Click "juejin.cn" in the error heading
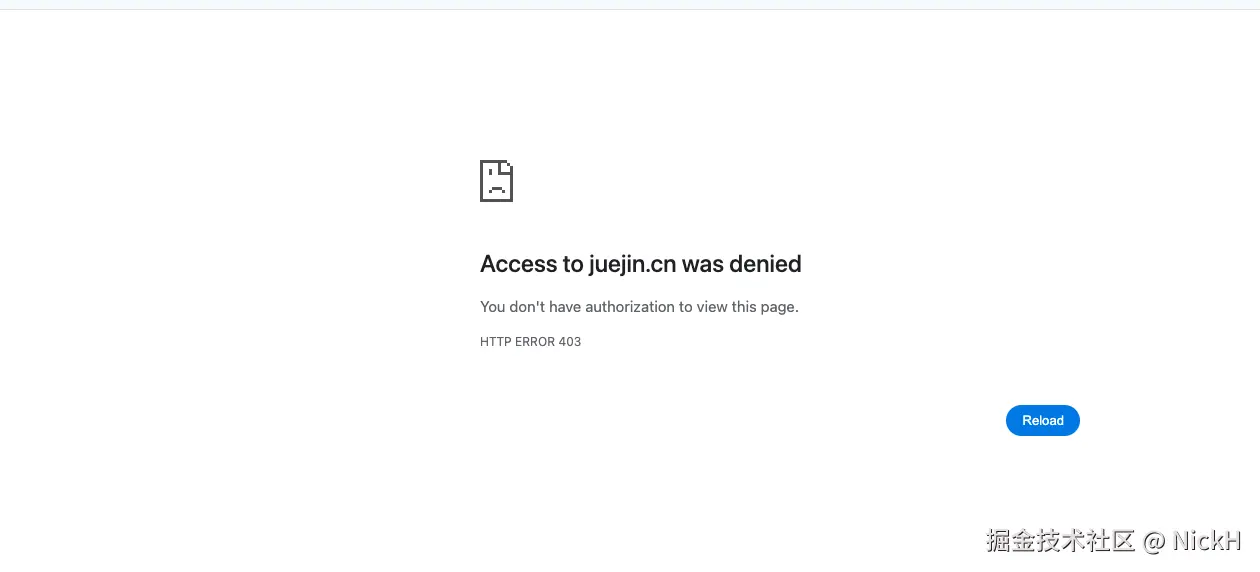Screen dimensions: 1260x572 pyautogui.click(x=632, y=264)
